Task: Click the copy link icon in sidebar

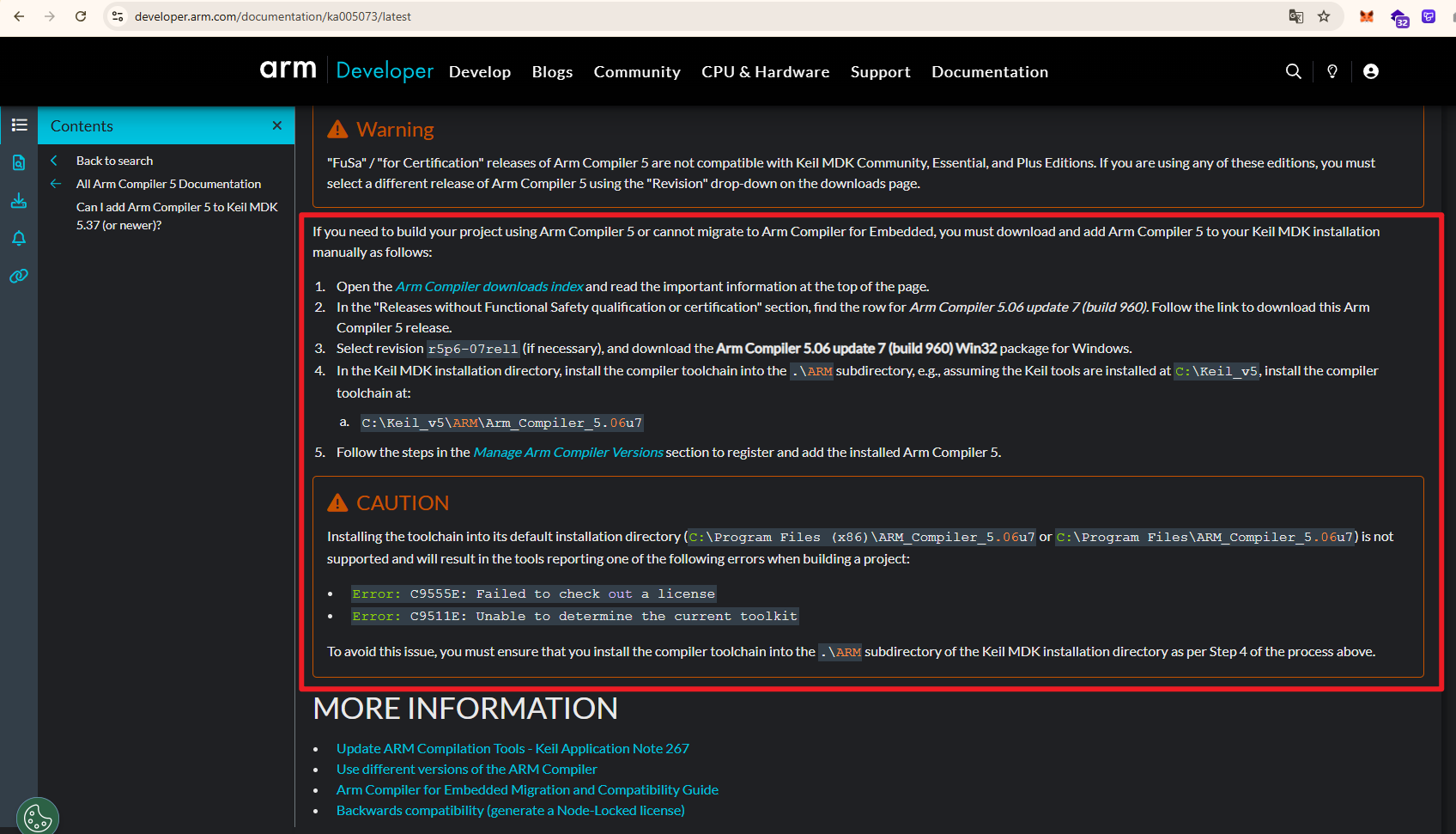Action: tap(19, 276)
